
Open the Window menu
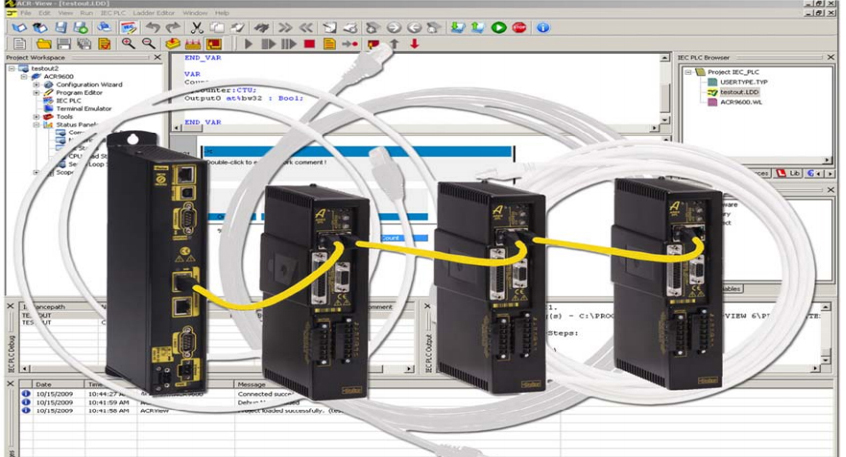(x=195, y=12)
